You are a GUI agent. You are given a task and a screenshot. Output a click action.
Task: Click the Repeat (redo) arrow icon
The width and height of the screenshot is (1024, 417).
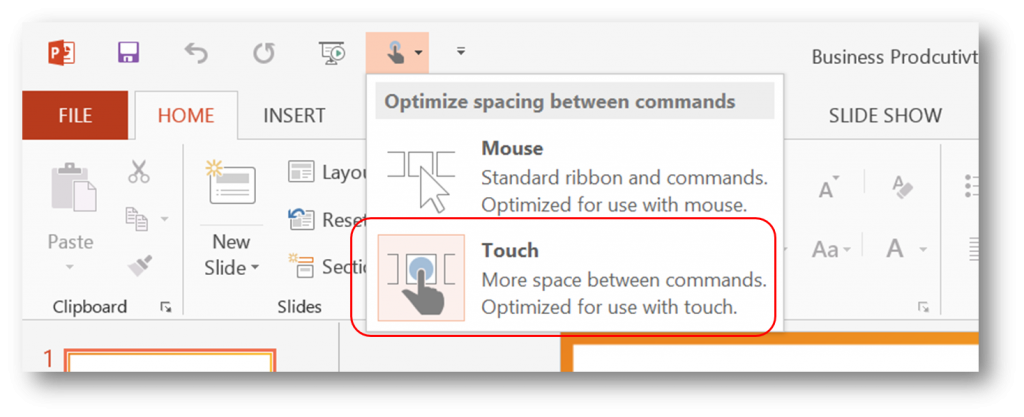(x=264, y=53)
